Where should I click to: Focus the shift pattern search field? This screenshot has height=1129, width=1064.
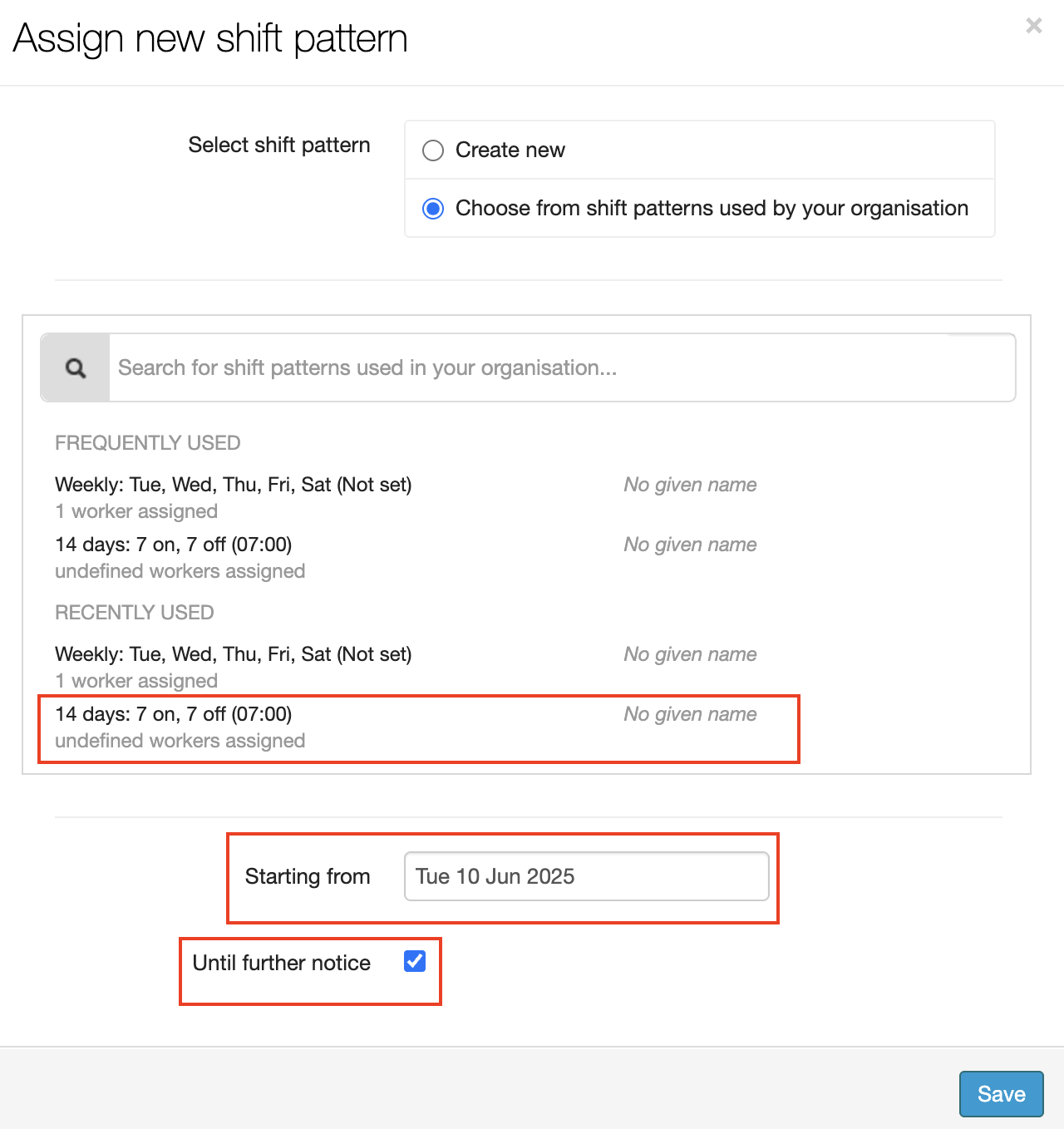tap(561, 367)
